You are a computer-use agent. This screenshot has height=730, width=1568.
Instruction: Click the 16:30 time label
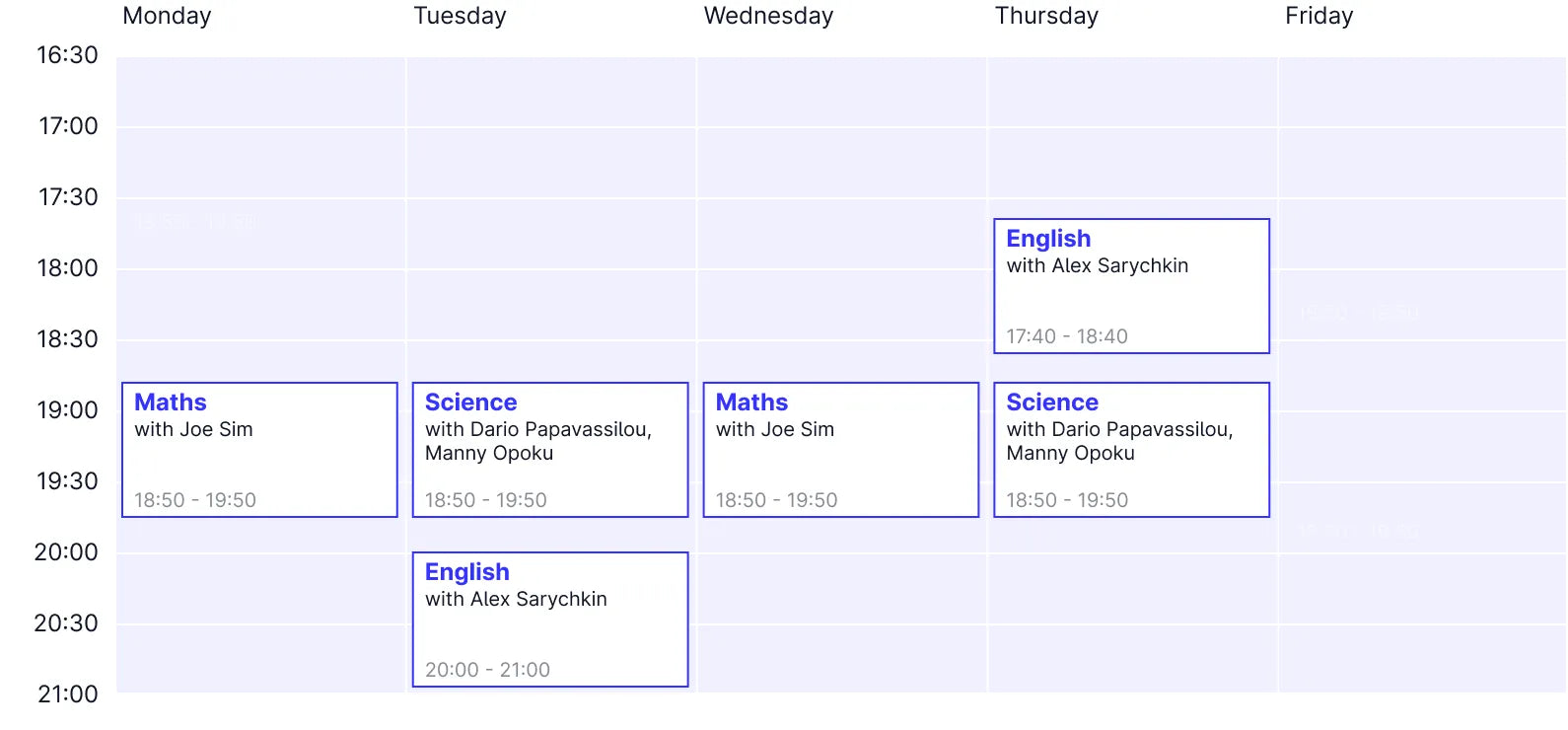coord(65,54)
